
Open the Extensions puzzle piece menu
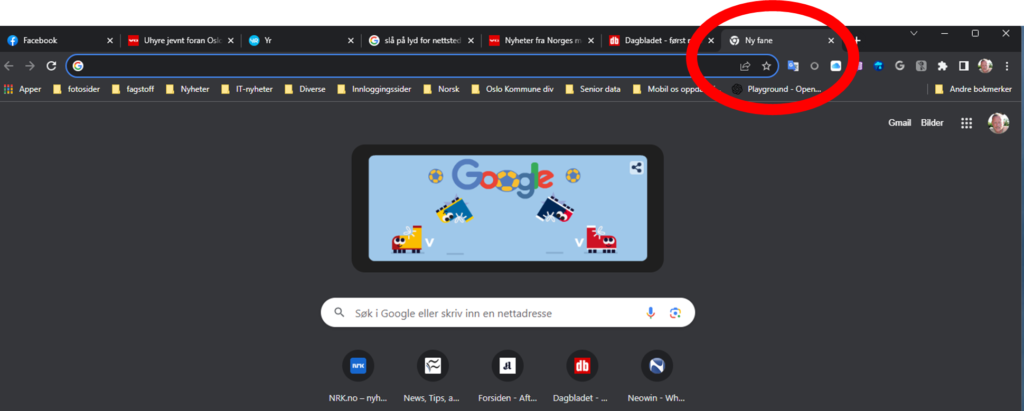942,66
